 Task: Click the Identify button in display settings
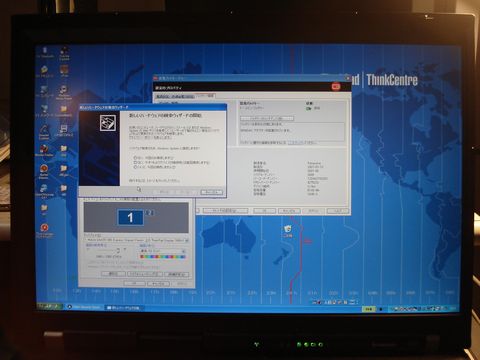pos(113,274)
